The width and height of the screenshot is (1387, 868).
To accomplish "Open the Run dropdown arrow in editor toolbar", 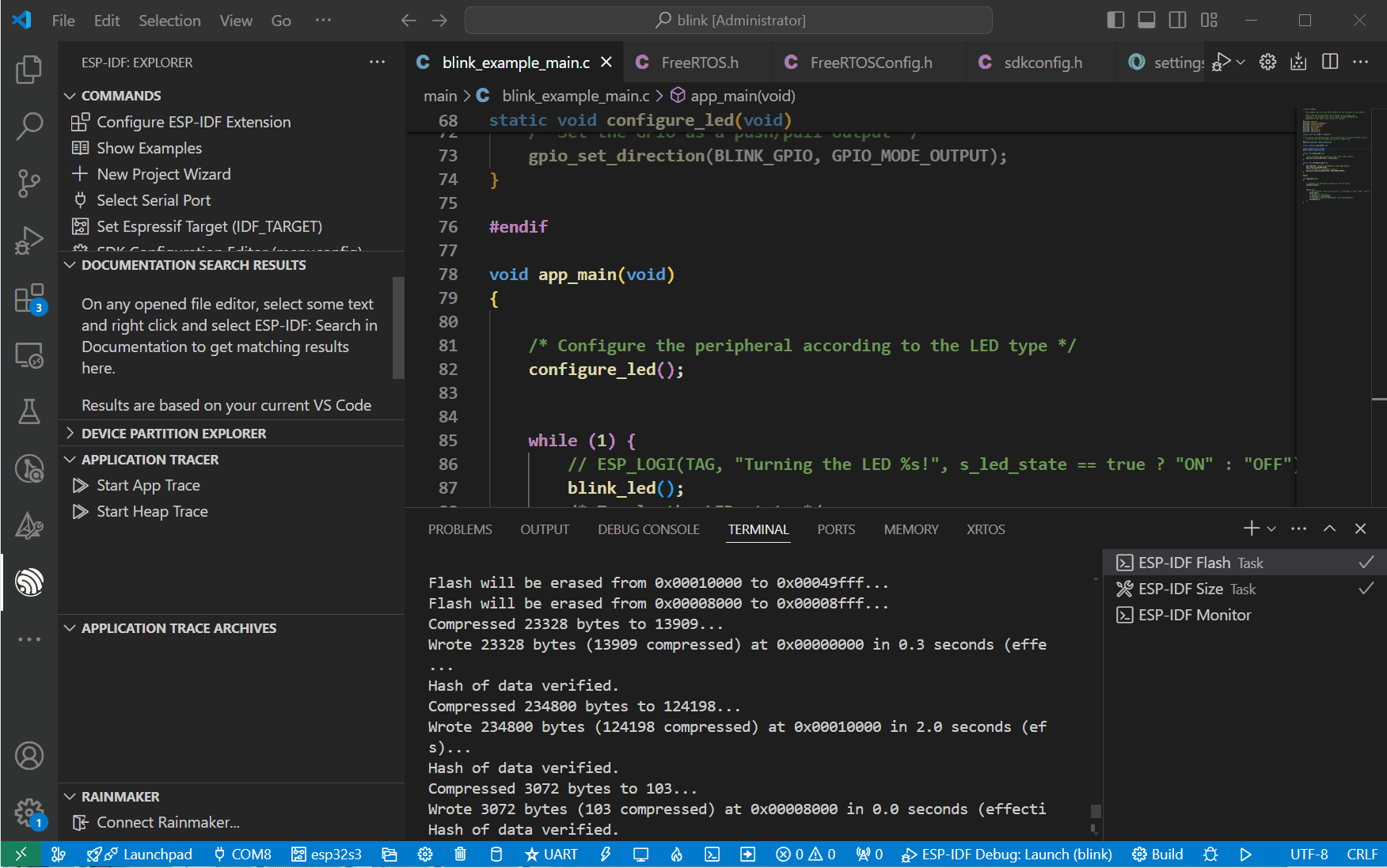I will click(1241, 62).
